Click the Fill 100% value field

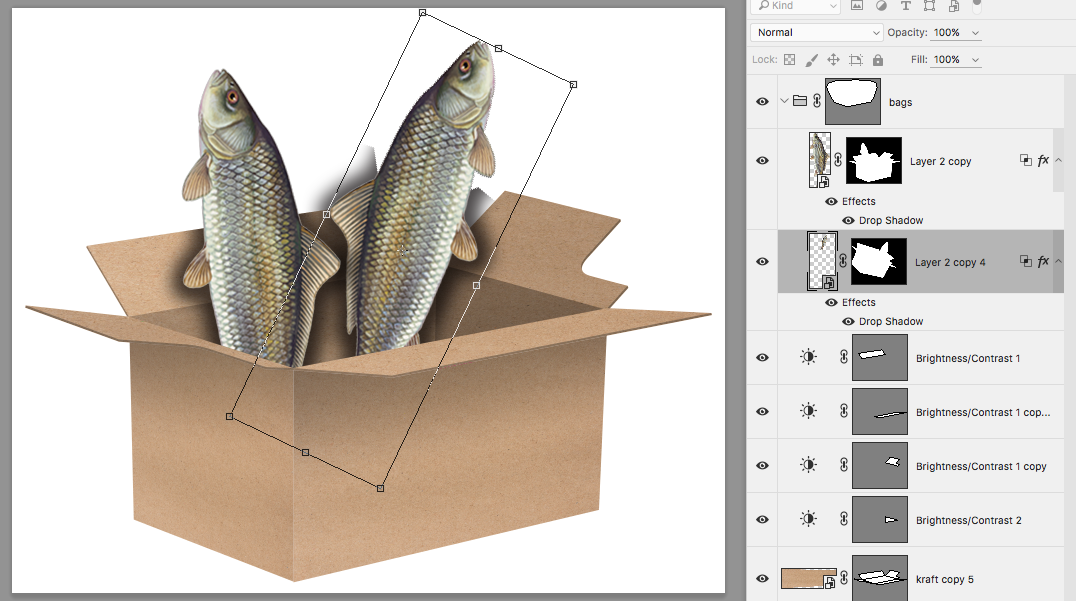pos(947,60)
